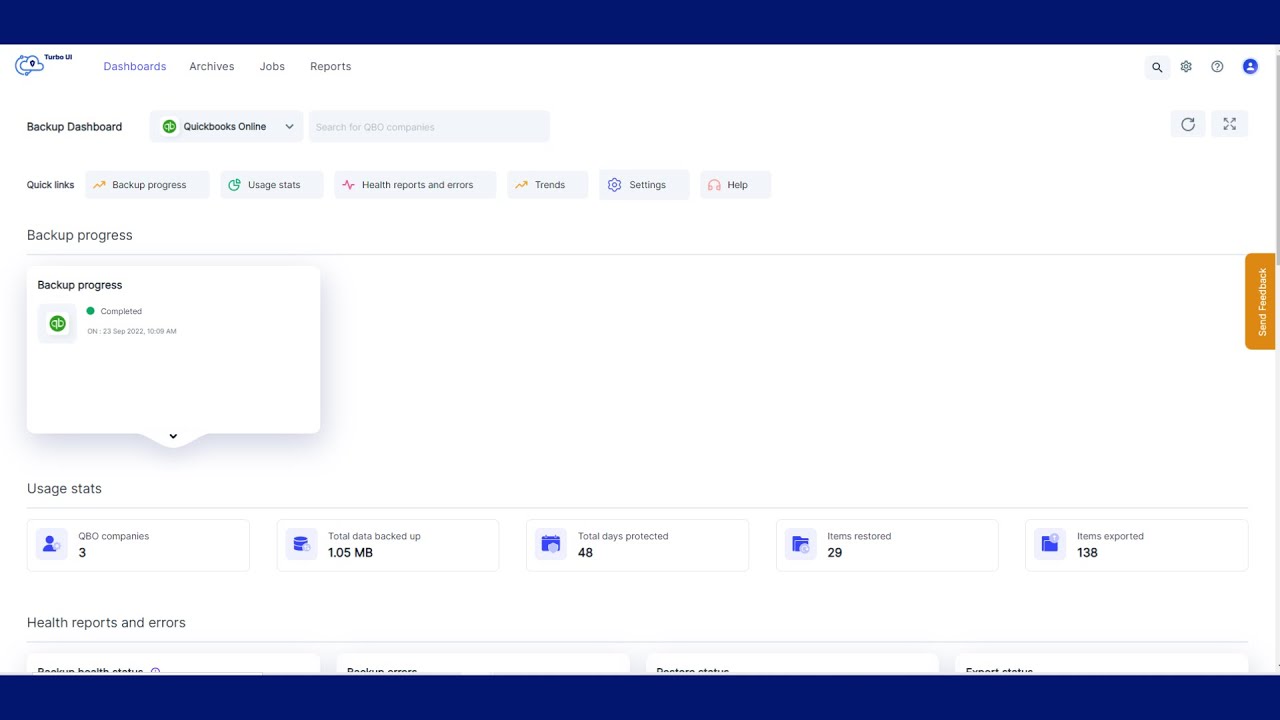Screen dimensions: 1280x720
Task: Click the QuickBooks icon in the dropdown
Action: click(170, 127)
